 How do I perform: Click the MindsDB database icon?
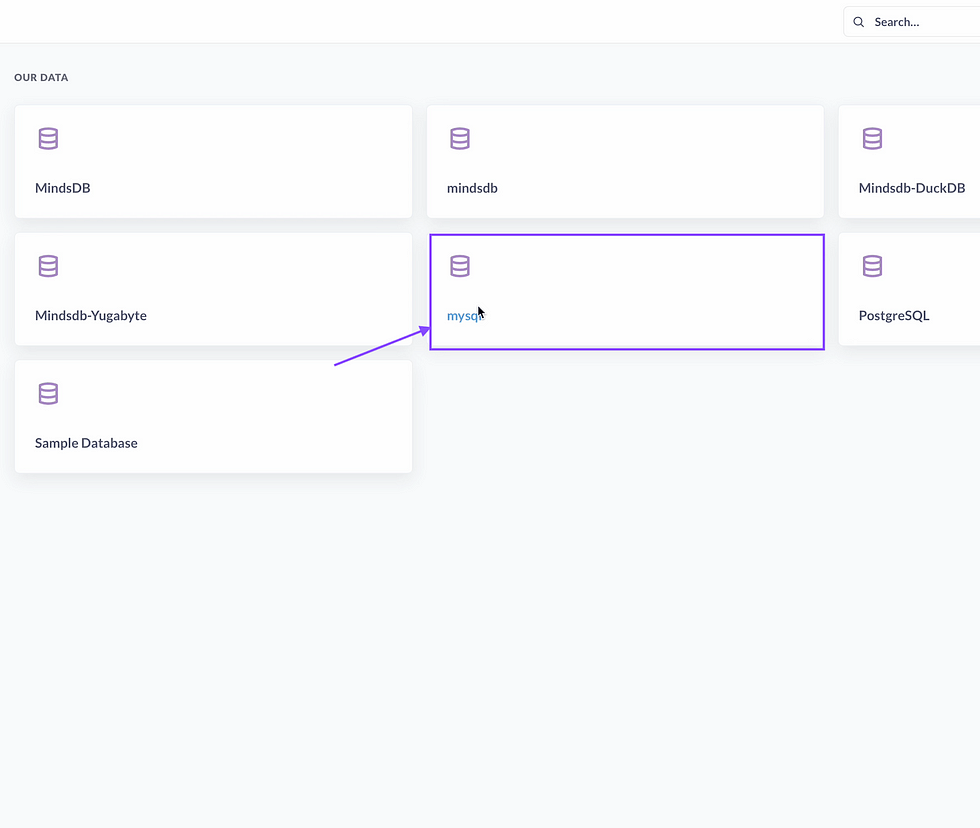point(48,139)
